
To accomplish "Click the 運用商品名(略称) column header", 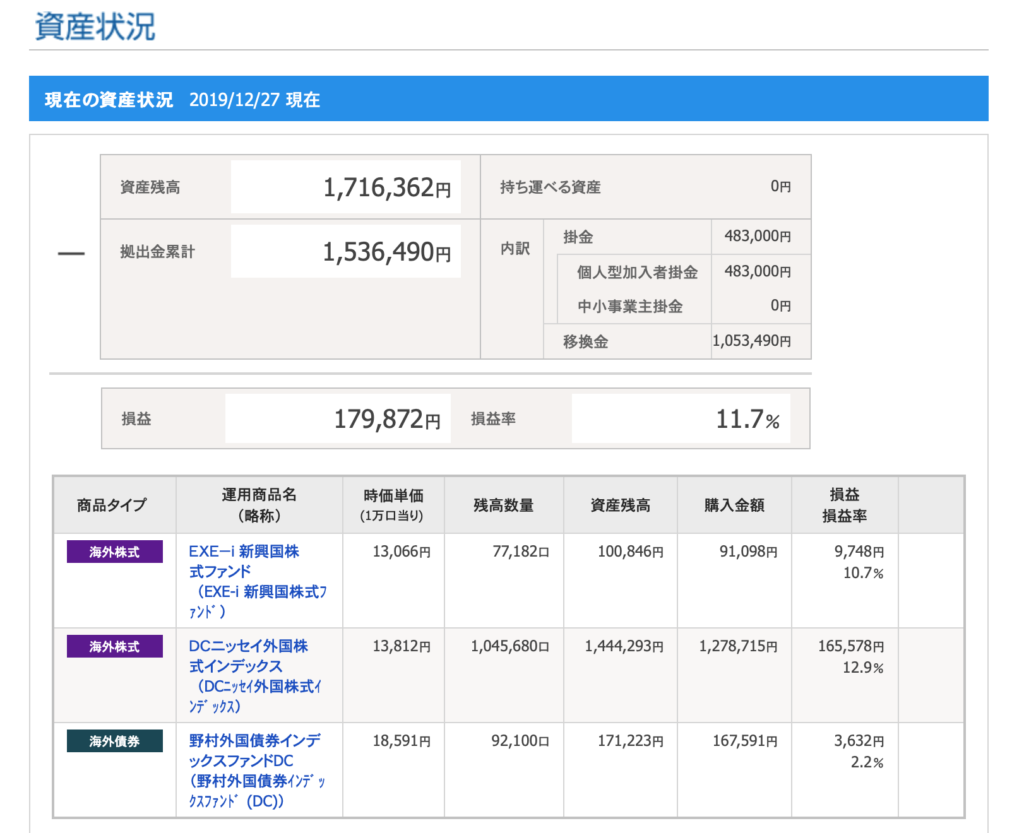I will point(259,505).
